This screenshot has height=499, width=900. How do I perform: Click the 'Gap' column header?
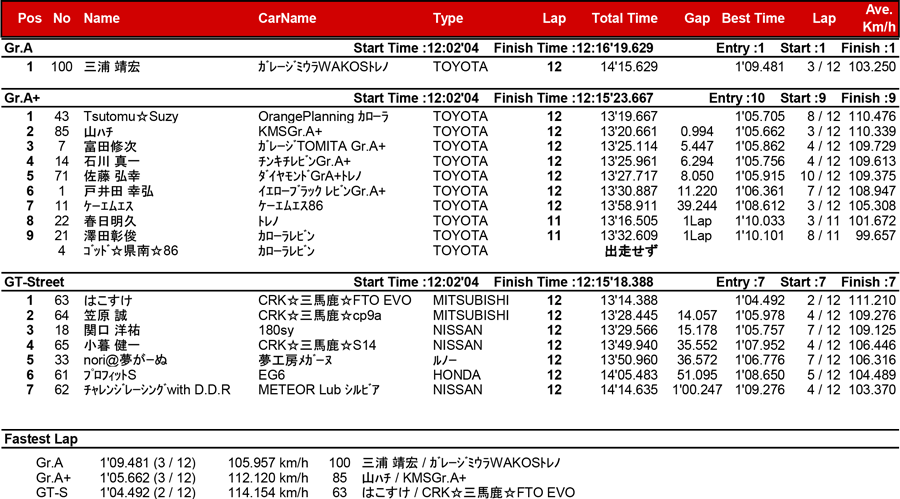click(x=697, y=18)
